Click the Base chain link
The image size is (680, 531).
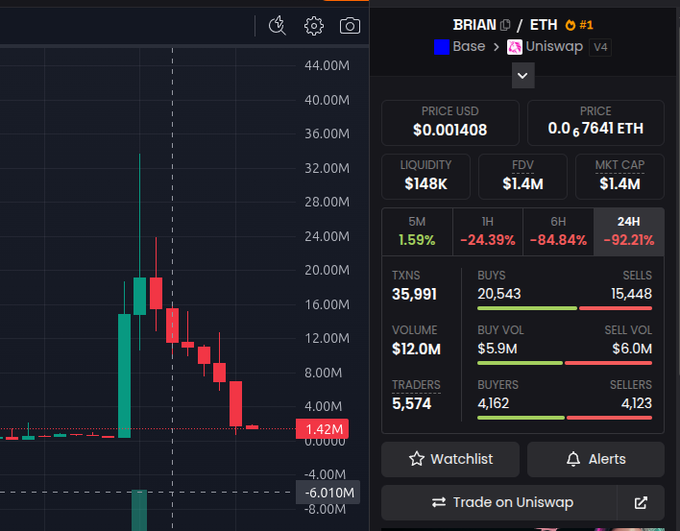click(460, 46)
